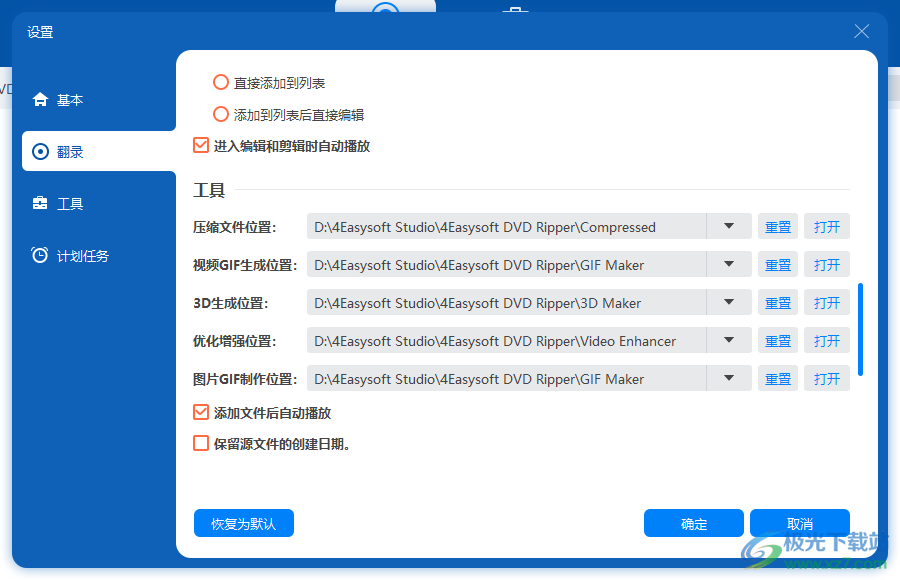Select the 添加到列表后直接编辑 radio option
The image size is (900, 580).
[220, 114]
